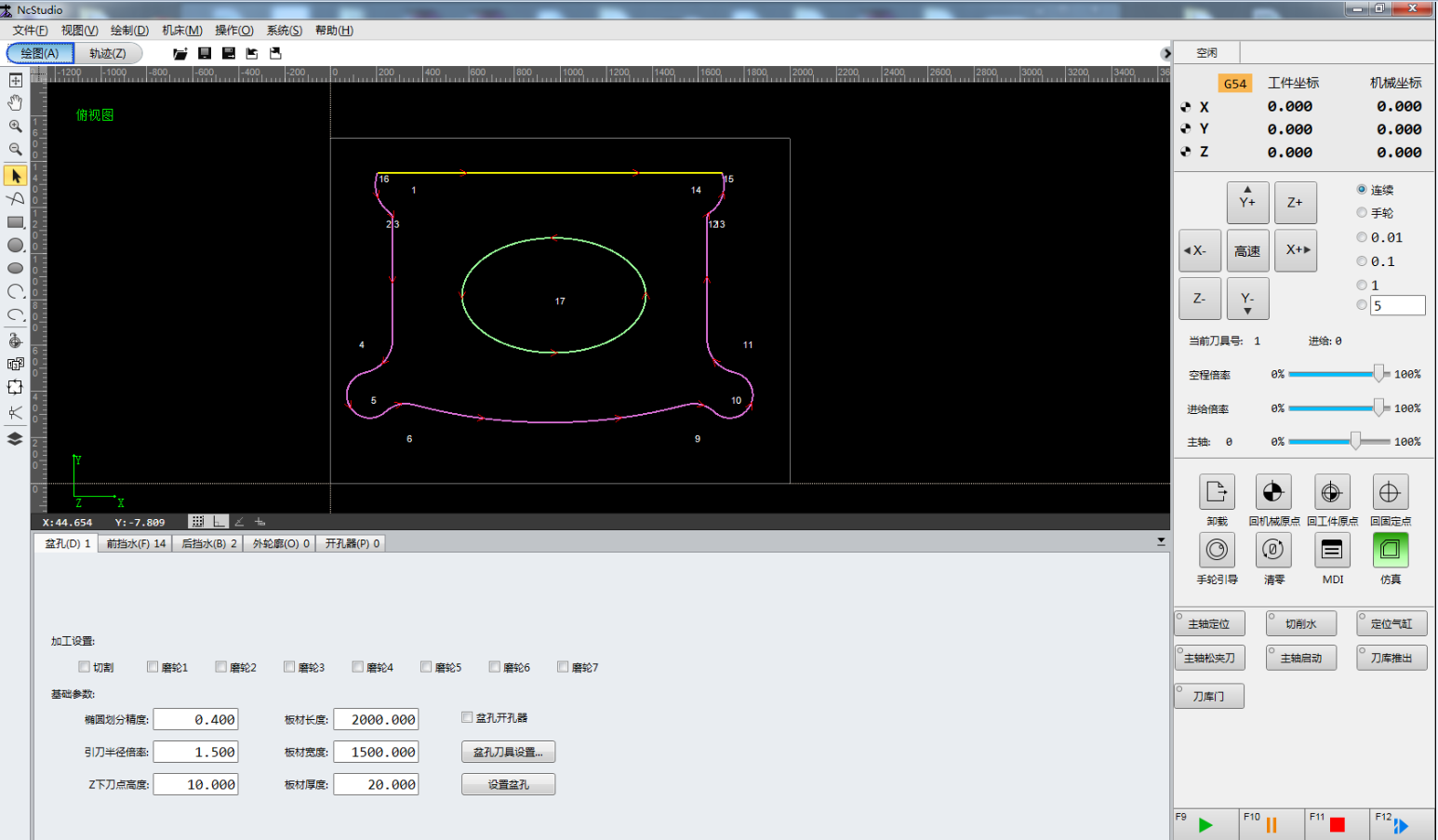Toggle the 主轴定位 button
This screenshot has height=840, width=1438.
click(x=1209, y=623)
